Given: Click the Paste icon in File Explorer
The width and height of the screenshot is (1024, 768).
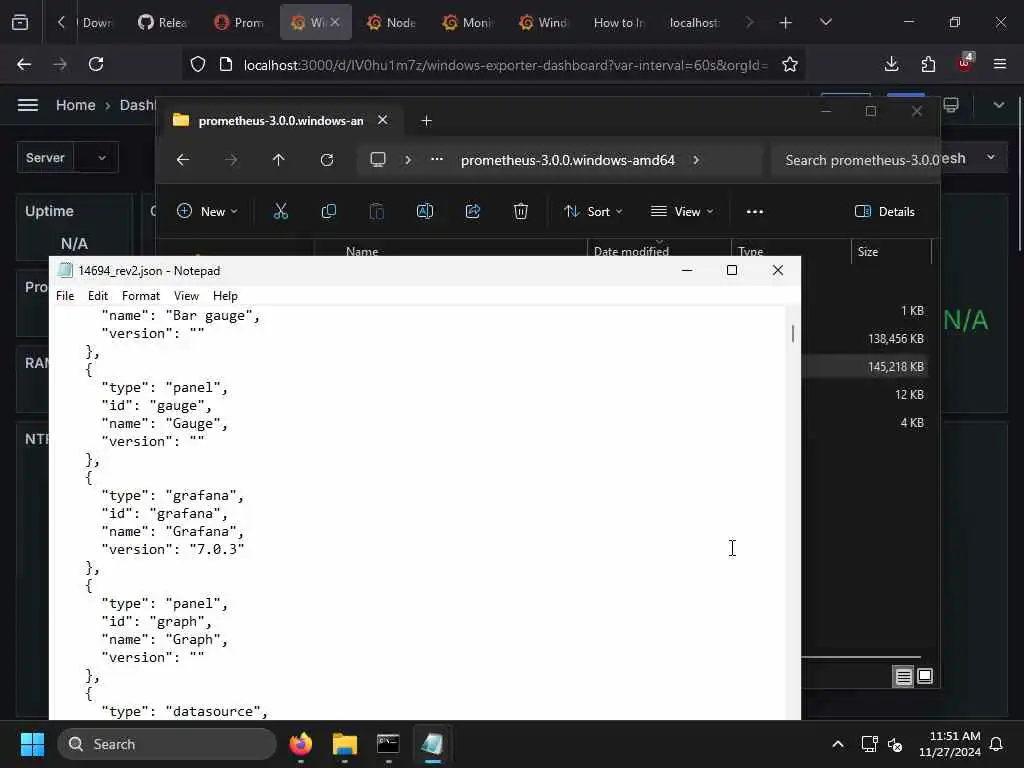Looking at the screenshot, I should point(377,211).
